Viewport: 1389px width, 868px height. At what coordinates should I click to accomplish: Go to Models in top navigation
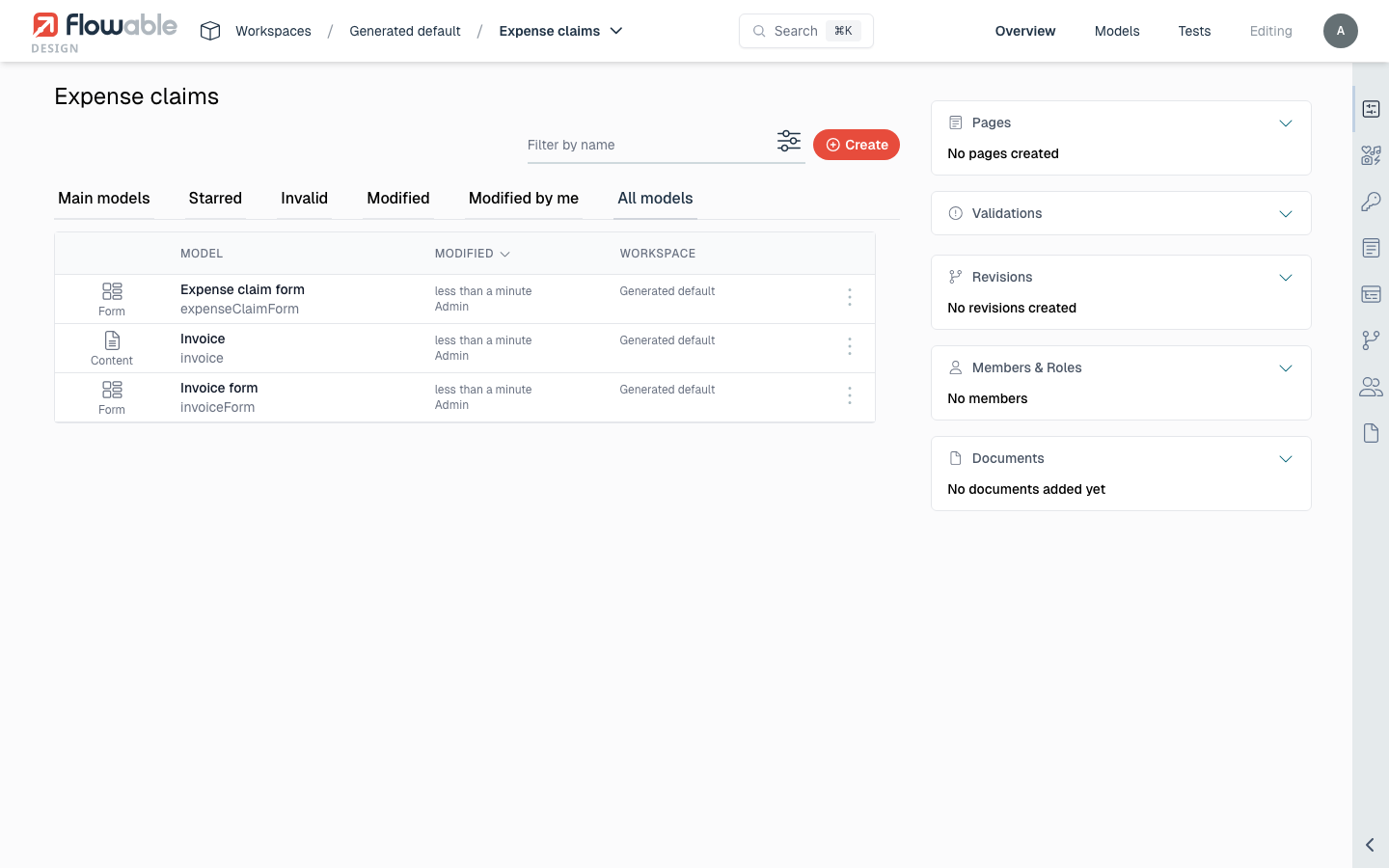(x=1117, y=31)
